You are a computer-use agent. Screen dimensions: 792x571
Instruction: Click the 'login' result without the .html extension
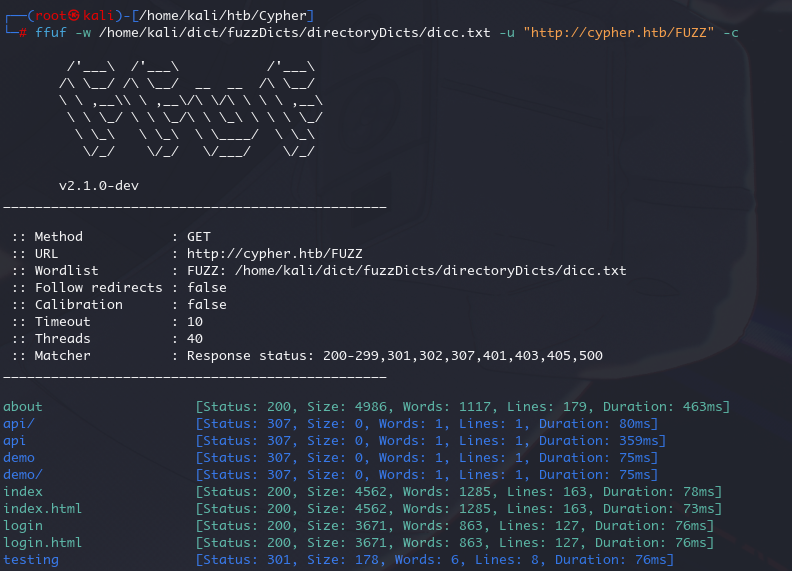pyautogui.click(x=23, y=526)
